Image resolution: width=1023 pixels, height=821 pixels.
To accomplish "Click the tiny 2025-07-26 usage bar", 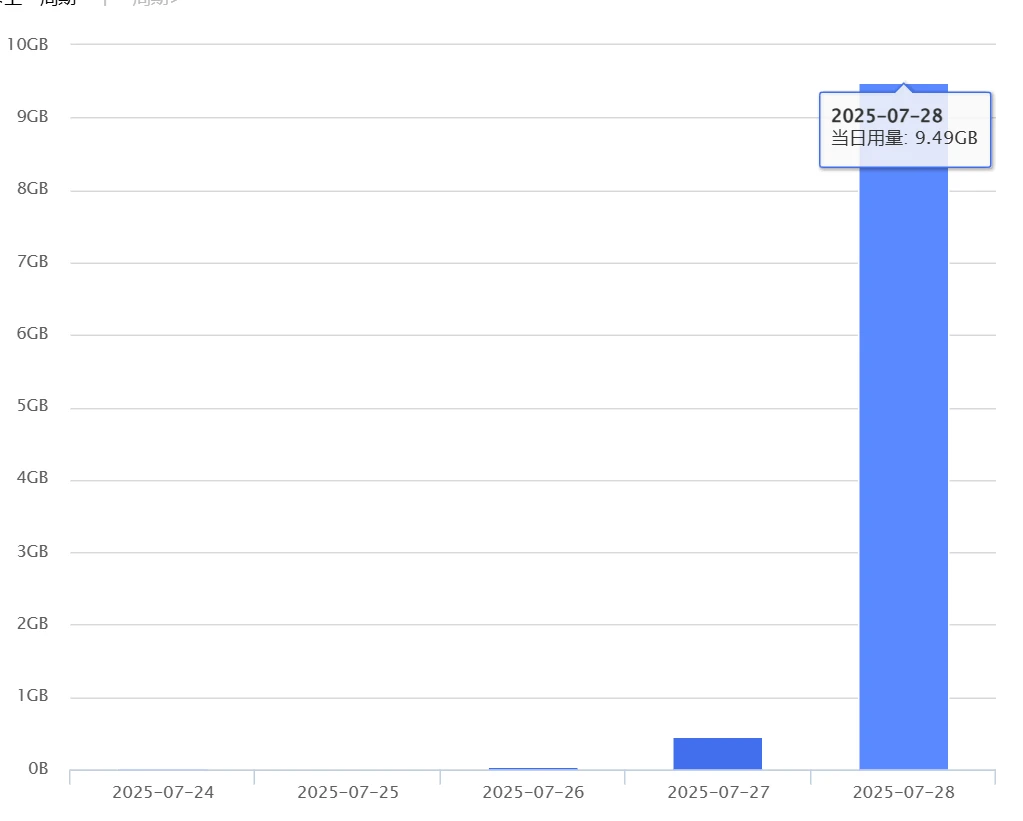I will tap(532, 768).
